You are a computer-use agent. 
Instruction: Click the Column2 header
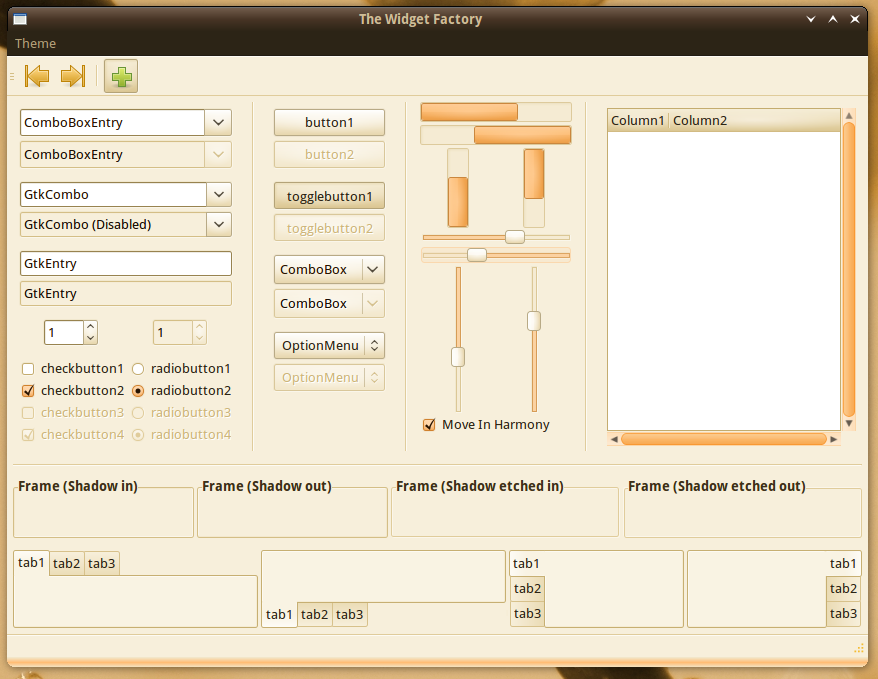[x=755, y=121]
